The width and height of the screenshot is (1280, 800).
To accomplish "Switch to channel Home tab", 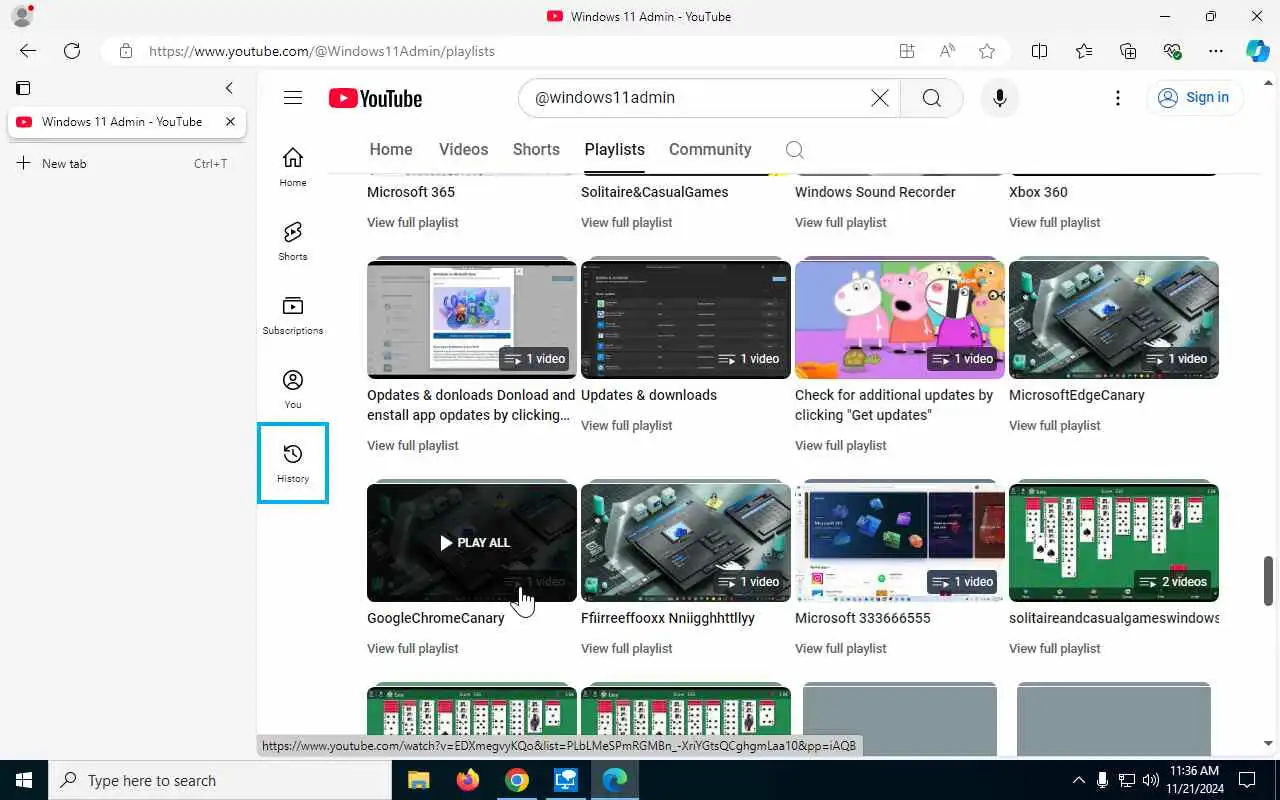I will tap(391, 150).
